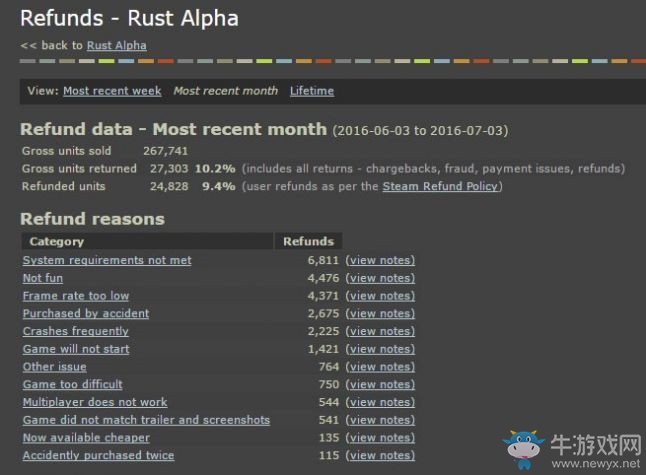Image resolution: width=646 pixels, height=475 pixels.
Task: Open Crashes frequently category
Action: (x=75, y=331)
